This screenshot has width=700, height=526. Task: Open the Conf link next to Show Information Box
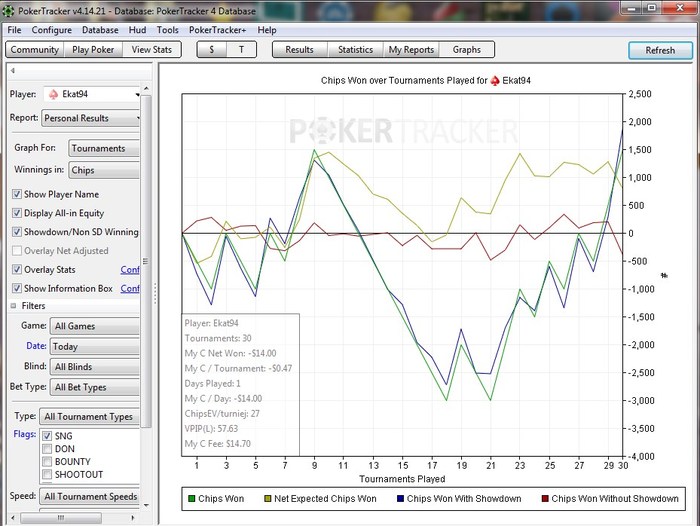coord(130,288)
